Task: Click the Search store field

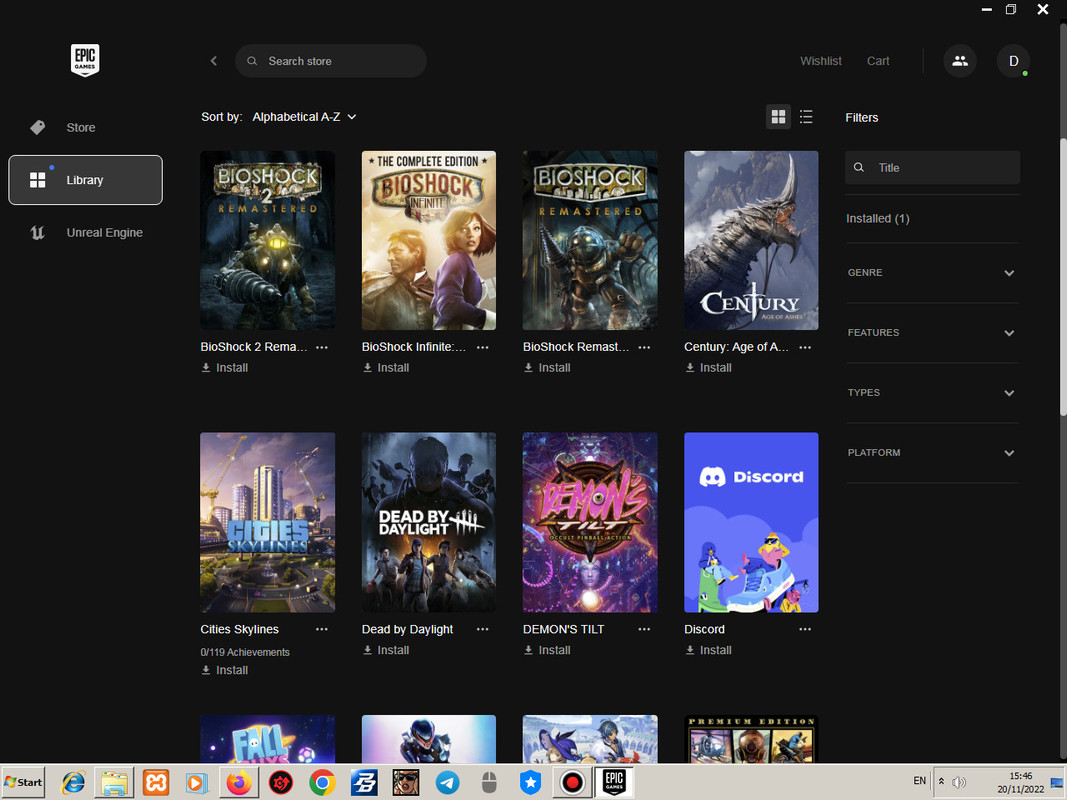Action: (331, 61)
